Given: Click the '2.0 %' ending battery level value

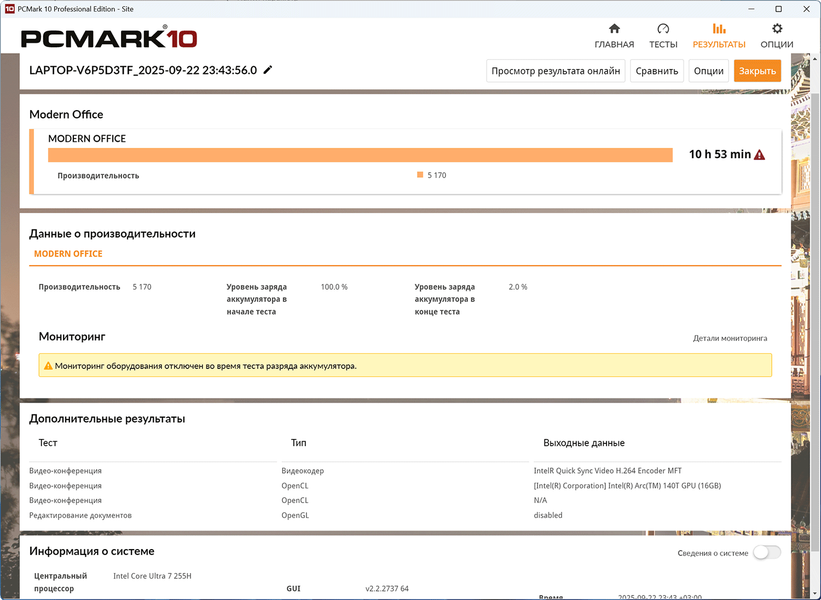Looking at the screenshot, I should coord(518,287).
